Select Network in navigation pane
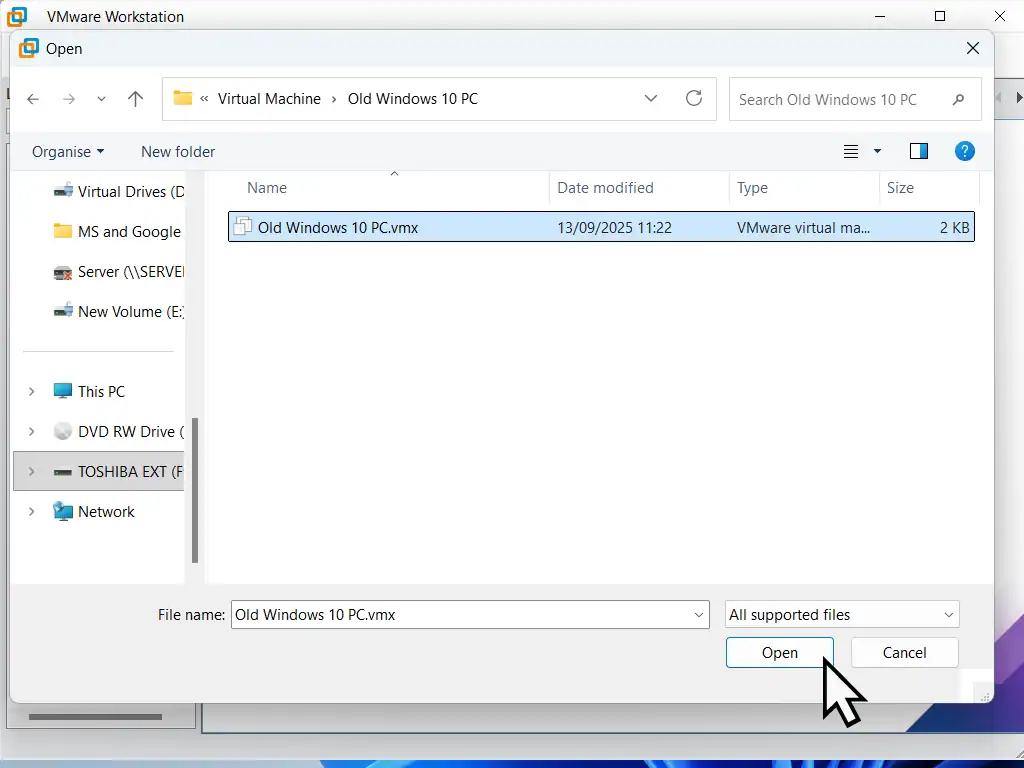This screenshot has width=1024, height=768. [x=106, y=511]
